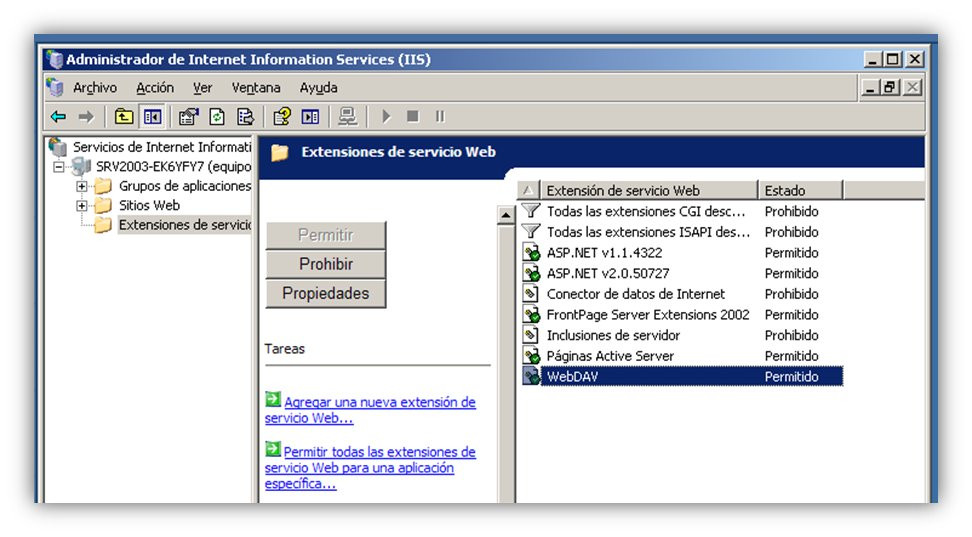Sort by Estado column header
The width and height of the screenshot is (972, 537).
(x=800, y=190)
